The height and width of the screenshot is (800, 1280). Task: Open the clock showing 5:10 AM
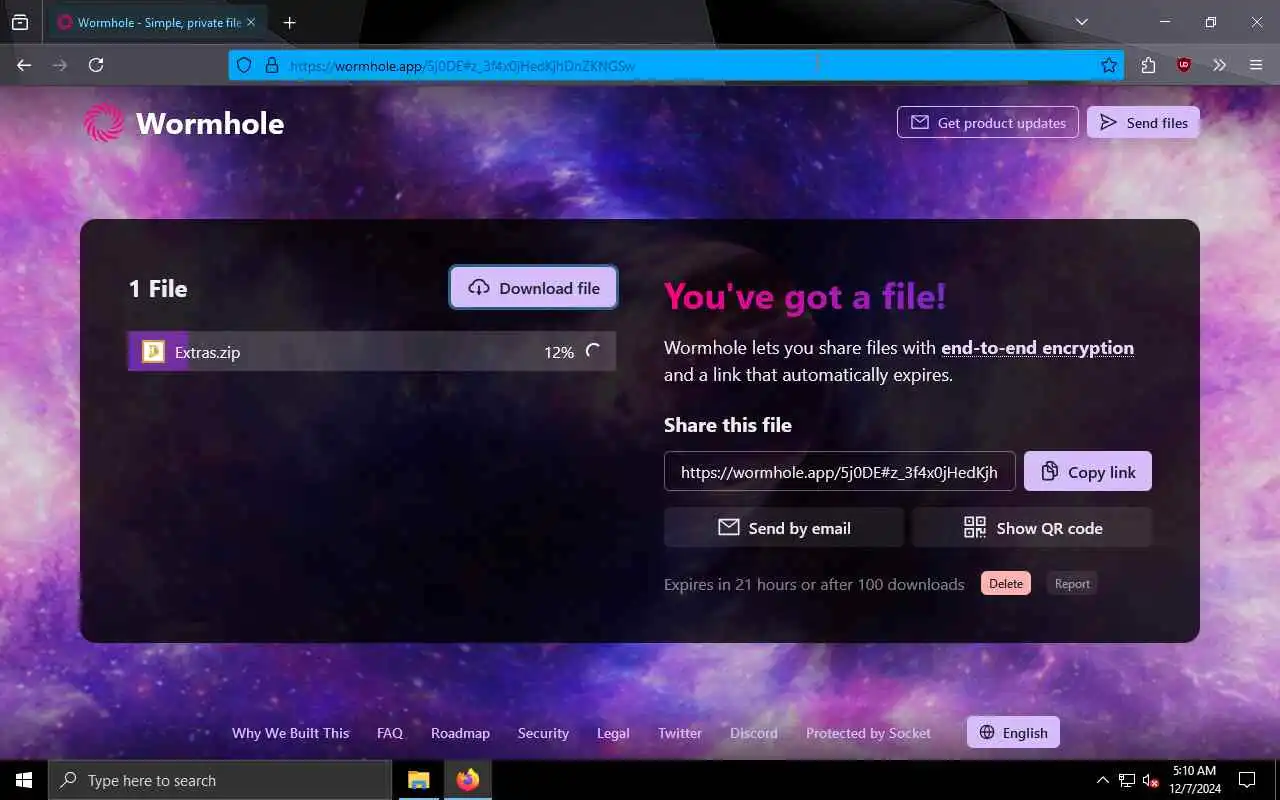pos(1194,780)
